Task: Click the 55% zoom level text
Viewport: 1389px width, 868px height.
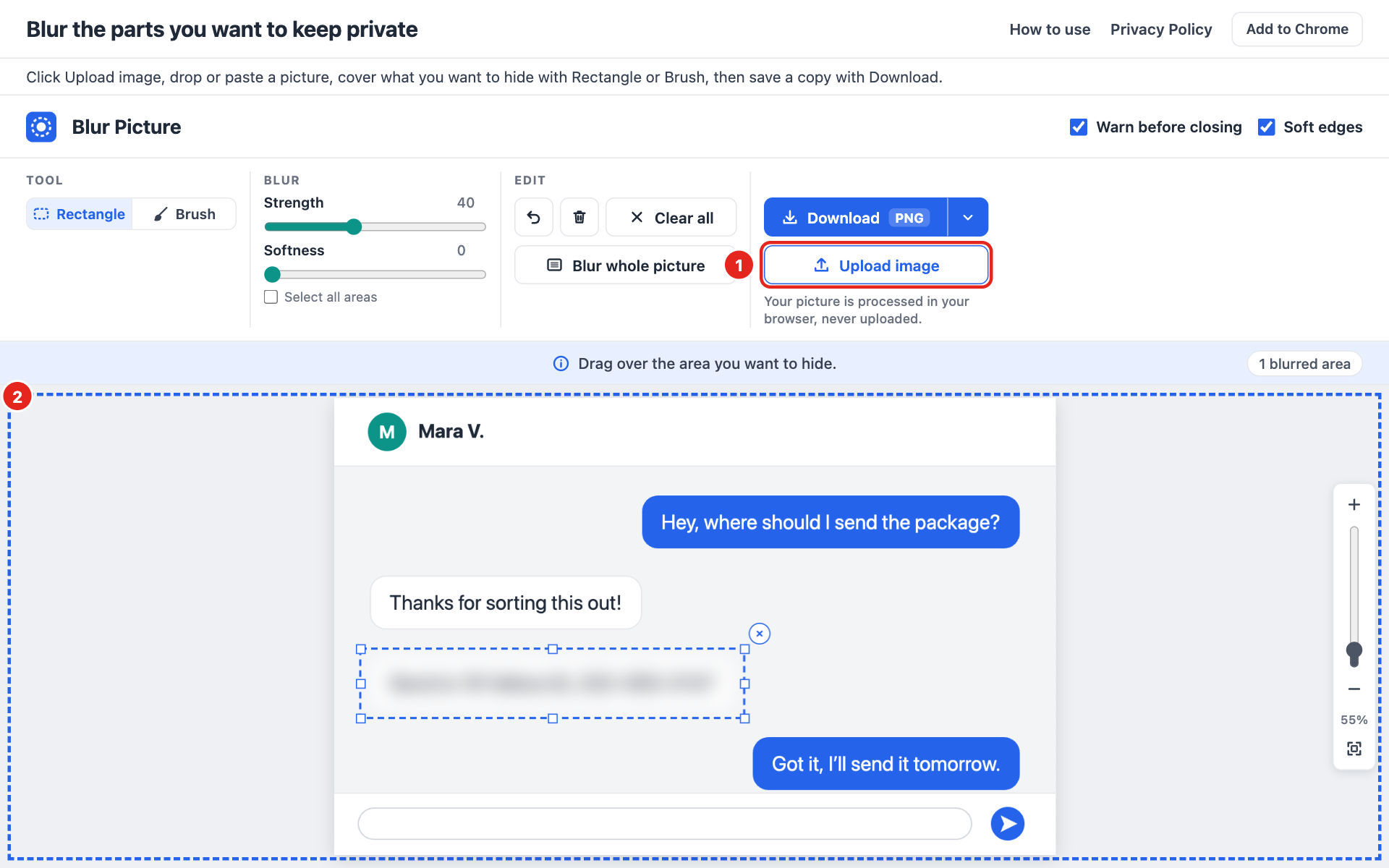Action: [1354, 720]
